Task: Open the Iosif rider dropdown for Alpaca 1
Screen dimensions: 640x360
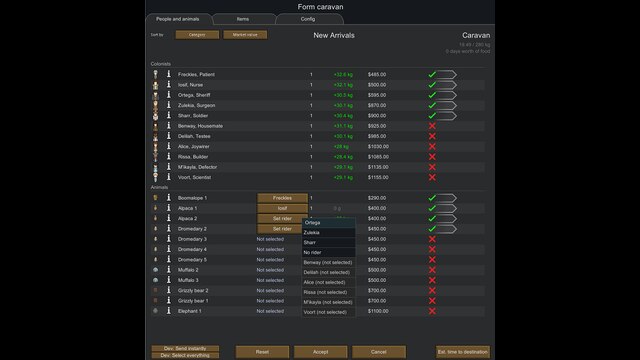Action: click(x=282, y=208)
